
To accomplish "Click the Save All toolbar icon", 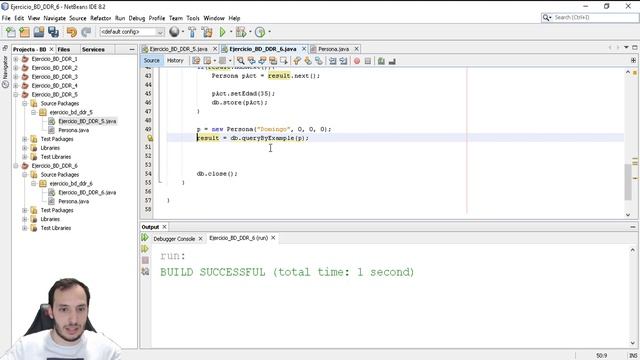I will pyautogui.click(x=53, y=32).
